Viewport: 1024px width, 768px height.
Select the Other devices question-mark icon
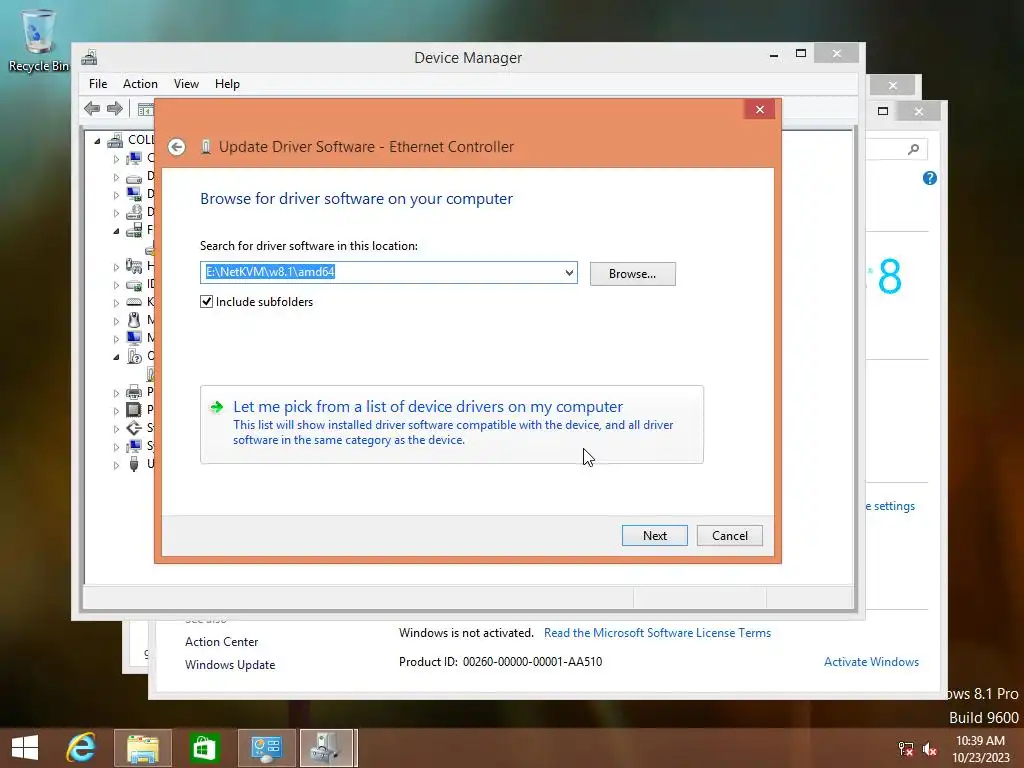tap(134, 356)
